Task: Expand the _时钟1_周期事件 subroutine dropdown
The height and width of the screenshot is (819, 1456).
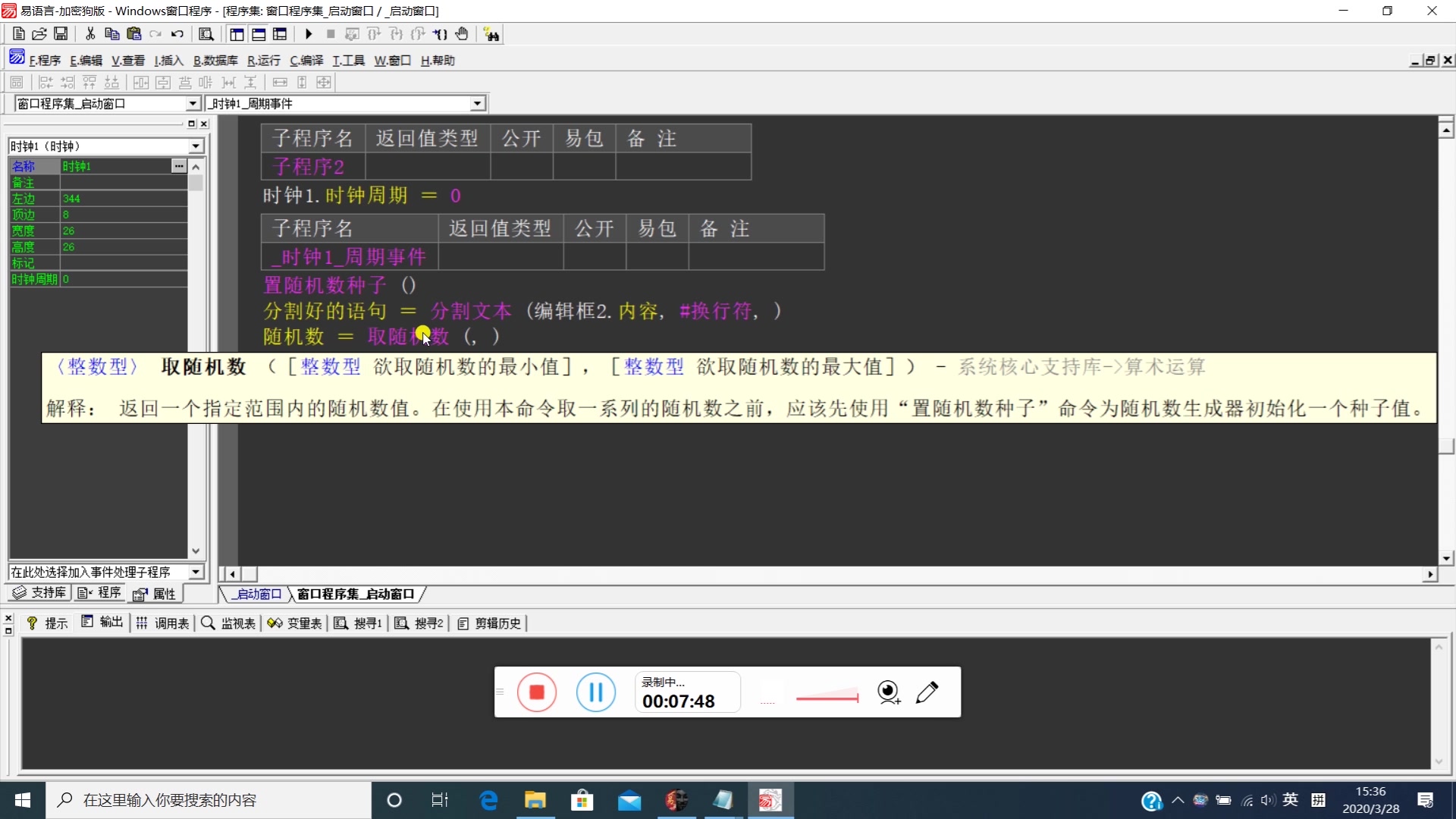Action: pyautogui.click(x=475, y=103)
